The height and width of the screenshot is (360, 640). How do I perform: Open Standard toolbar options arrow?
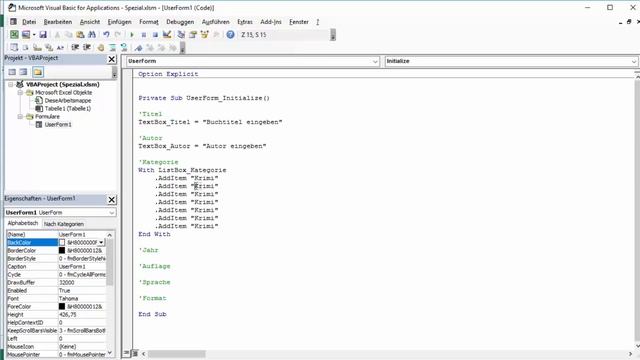(x=333, y=36)
